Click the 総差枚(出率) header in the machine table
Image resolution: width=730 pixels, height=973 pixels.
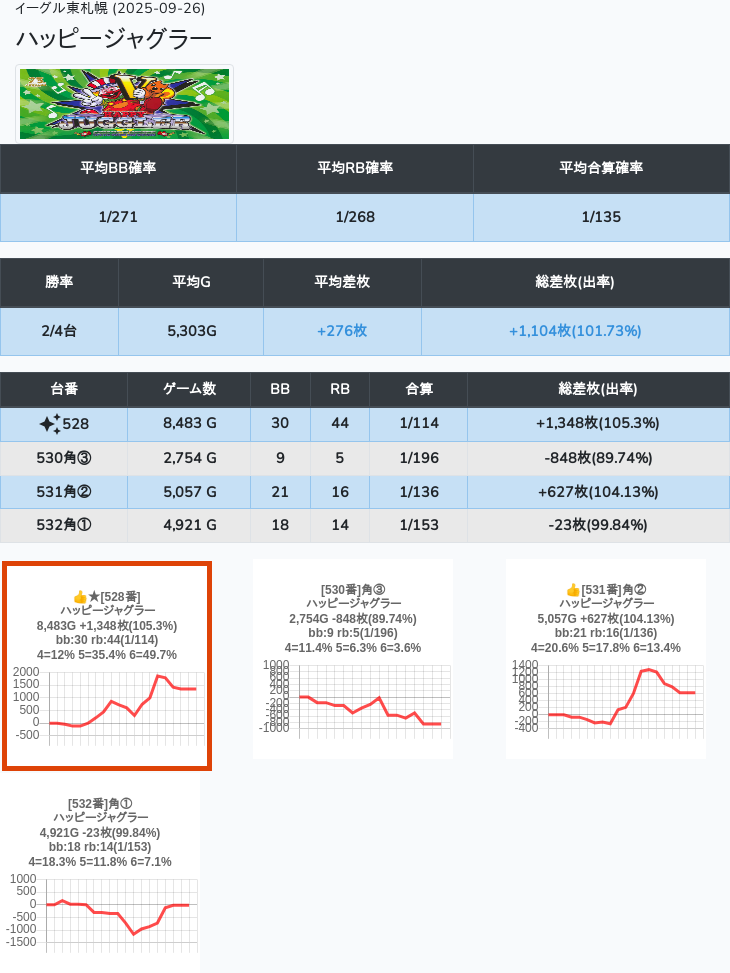(x=598, y=389)
